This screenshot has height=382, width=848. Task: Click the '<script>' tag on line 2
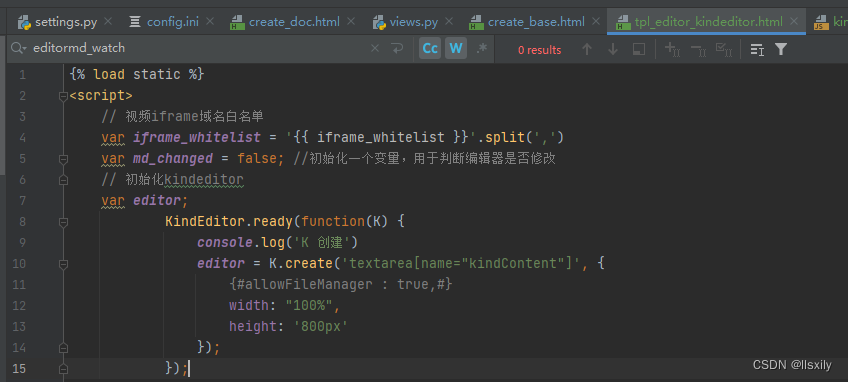click(101, 95)
